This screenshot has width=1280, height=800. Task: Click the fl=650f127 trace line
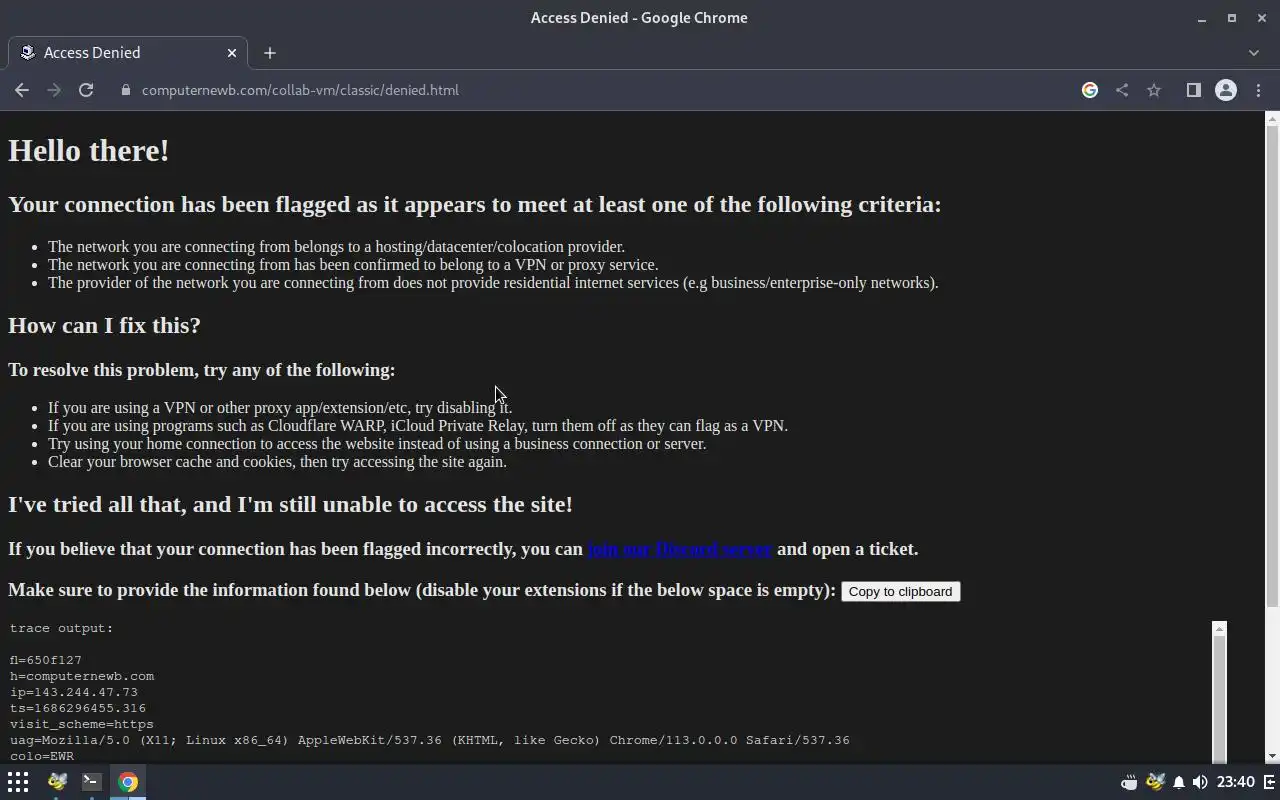point(46,660)
